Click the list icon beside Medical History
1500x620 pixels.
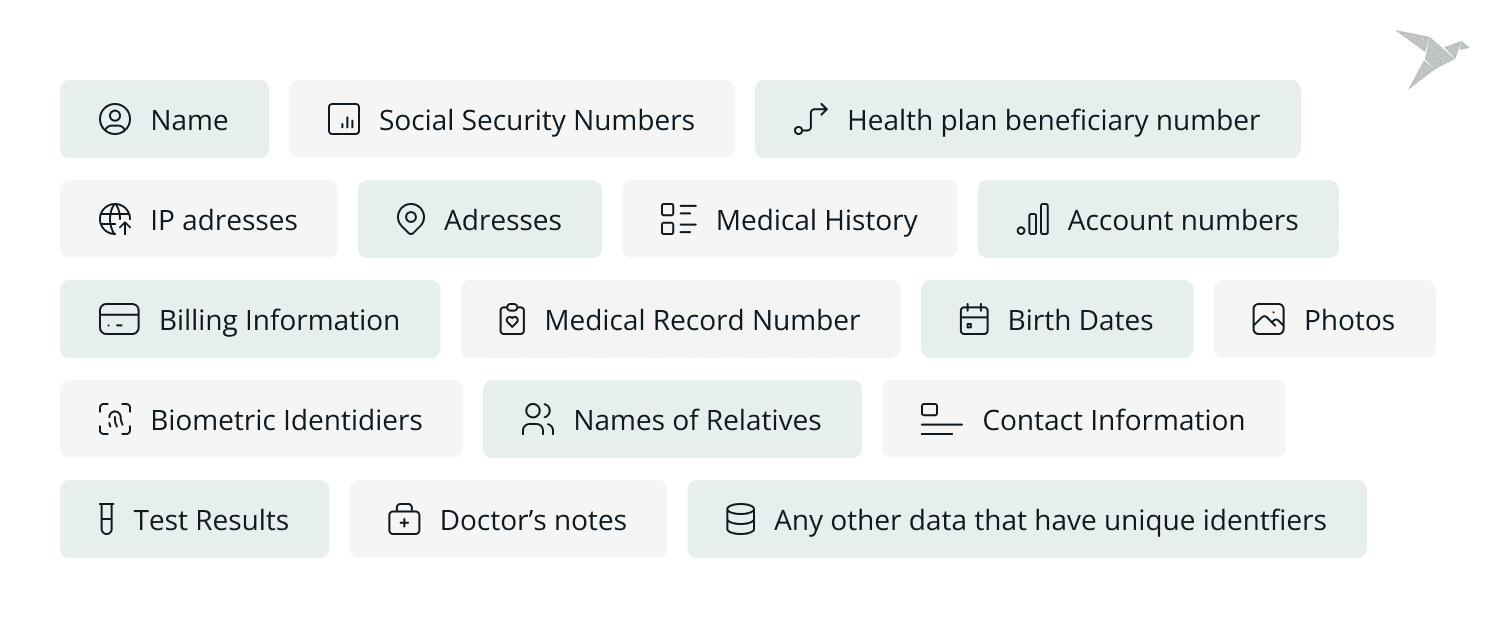pyautogui.click(x=679, y=220)
